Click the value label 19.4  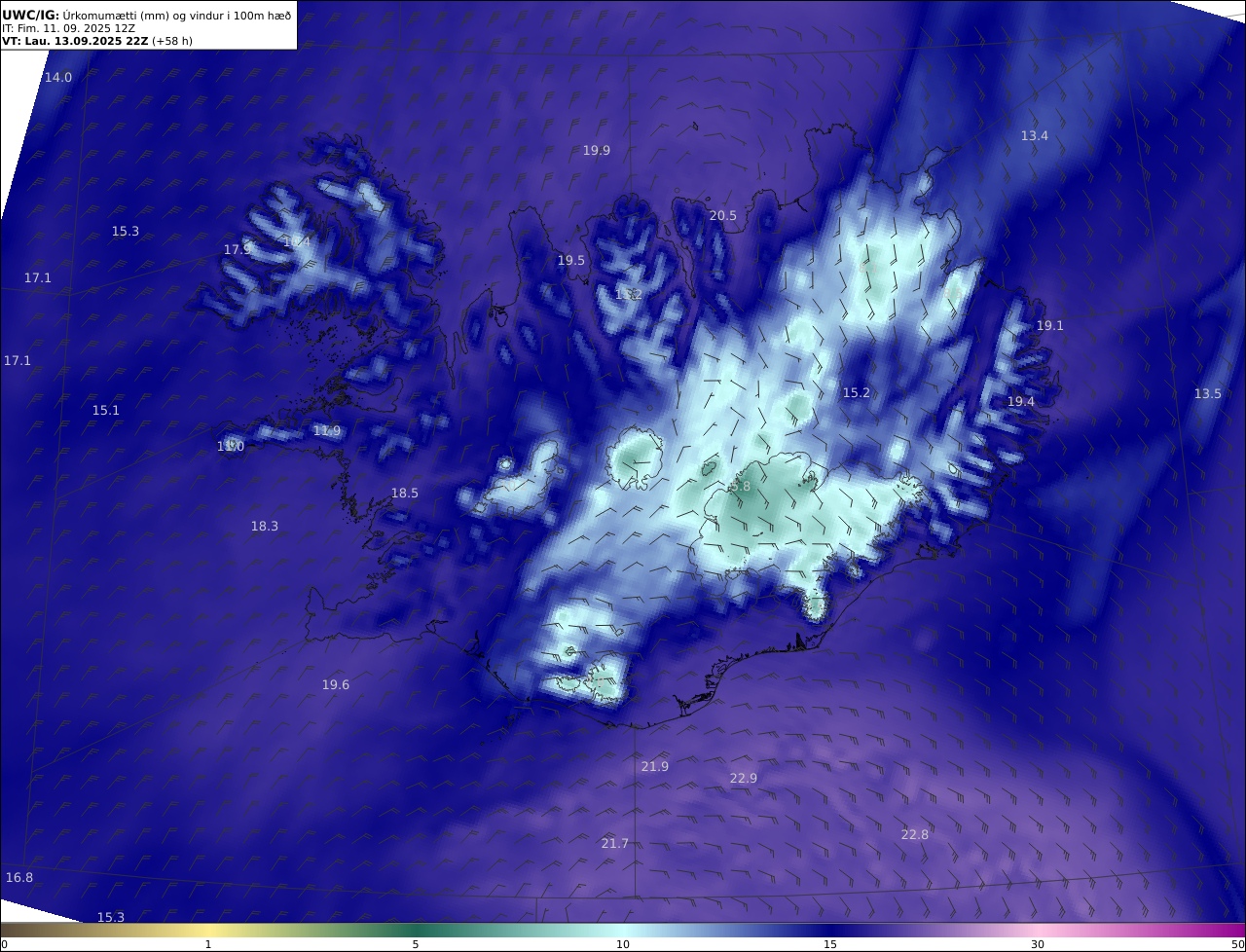[x=1021, y=402]
